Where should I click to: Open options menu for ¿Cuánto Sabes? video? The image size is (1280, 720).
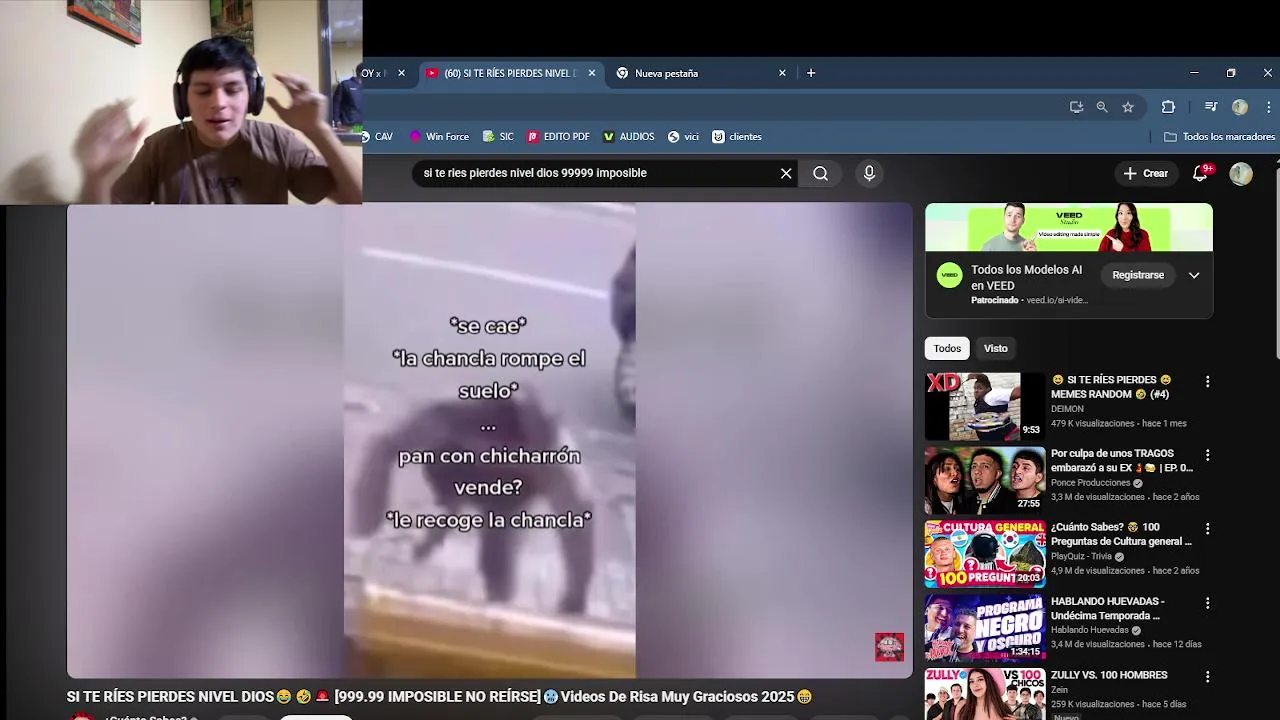1207,528
